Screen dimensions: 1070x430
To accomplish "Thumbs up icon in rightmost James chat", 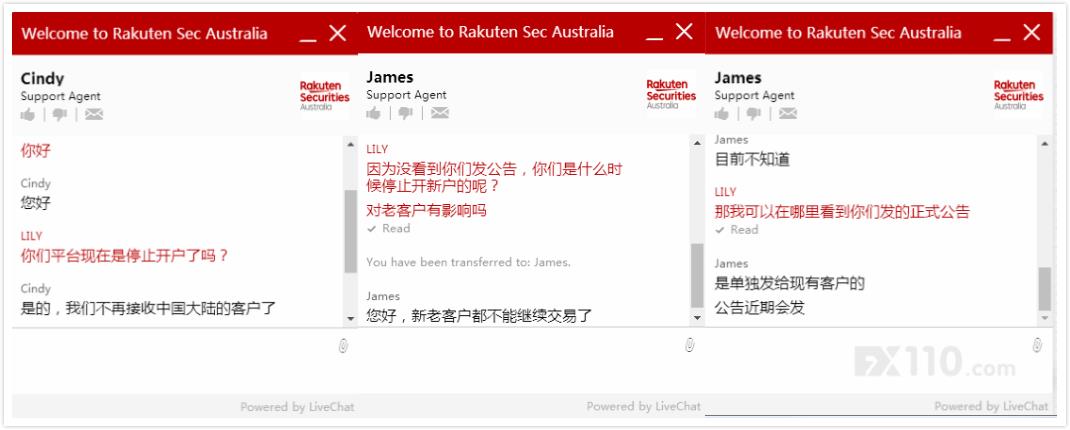I will (721, 114).
